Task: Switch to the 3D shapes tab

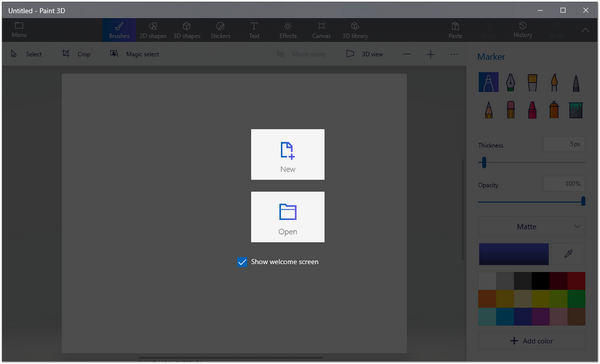Action: coord(186,30)
